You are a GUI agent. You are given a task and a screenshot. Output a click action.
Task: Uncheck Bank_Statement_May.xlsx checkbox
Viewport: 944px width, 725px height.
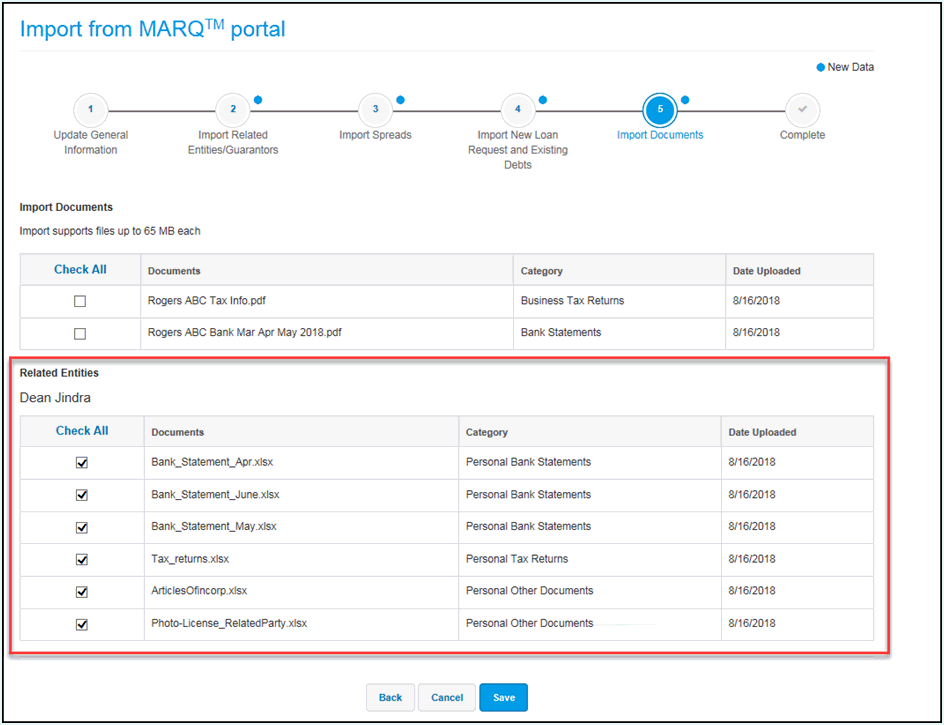[x=82, y=527]
